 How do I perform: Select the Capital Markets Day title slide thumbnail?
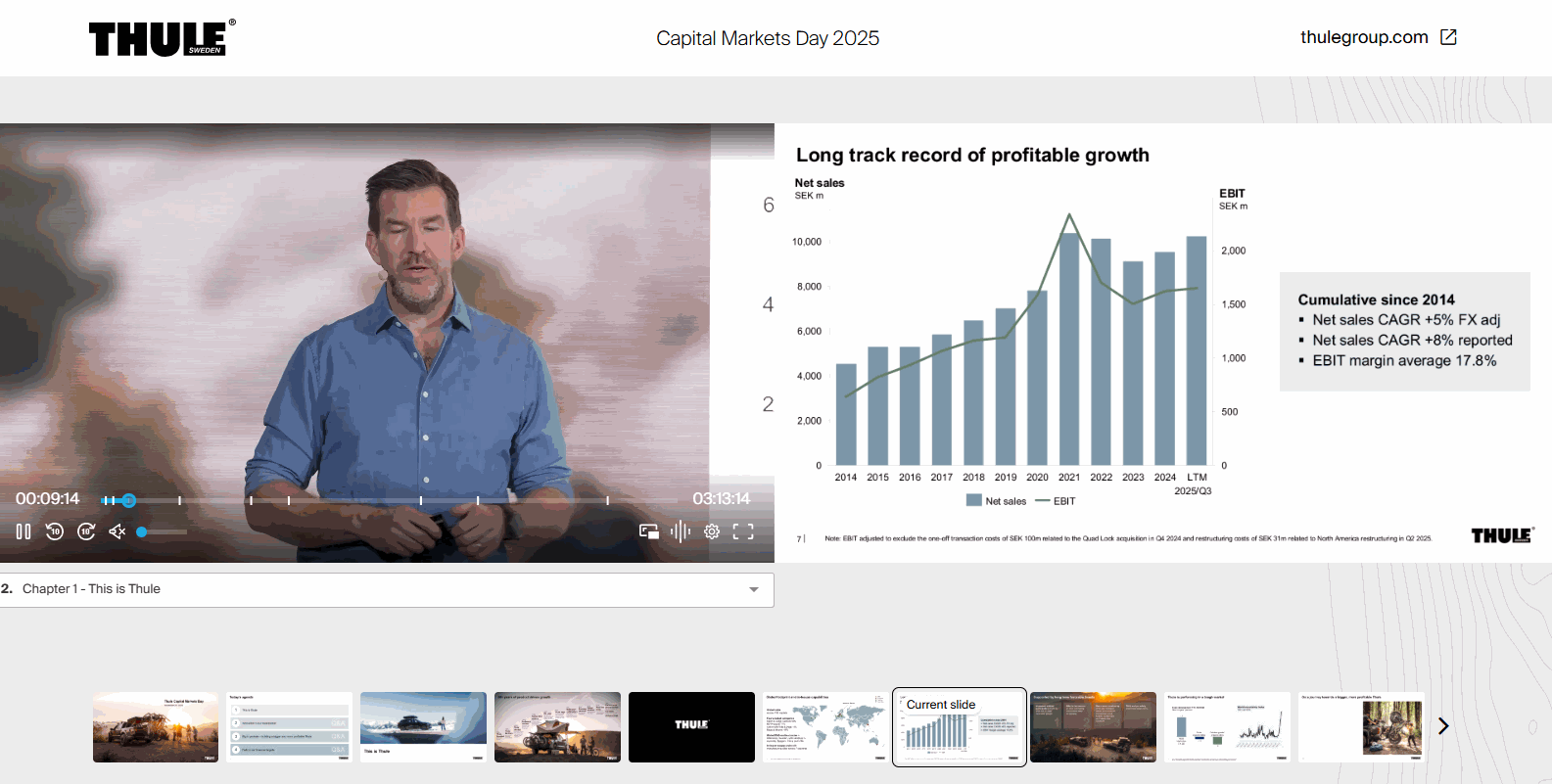pos(156,727)
